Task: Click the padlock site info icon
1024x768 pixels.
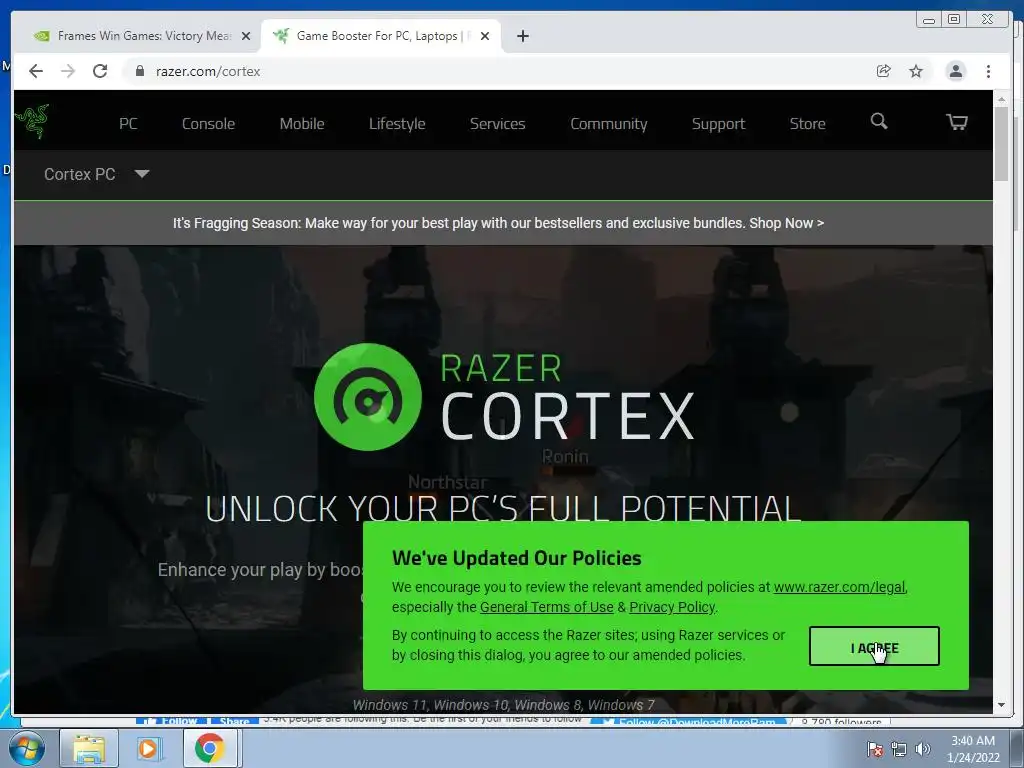Action: coord(139,71)
